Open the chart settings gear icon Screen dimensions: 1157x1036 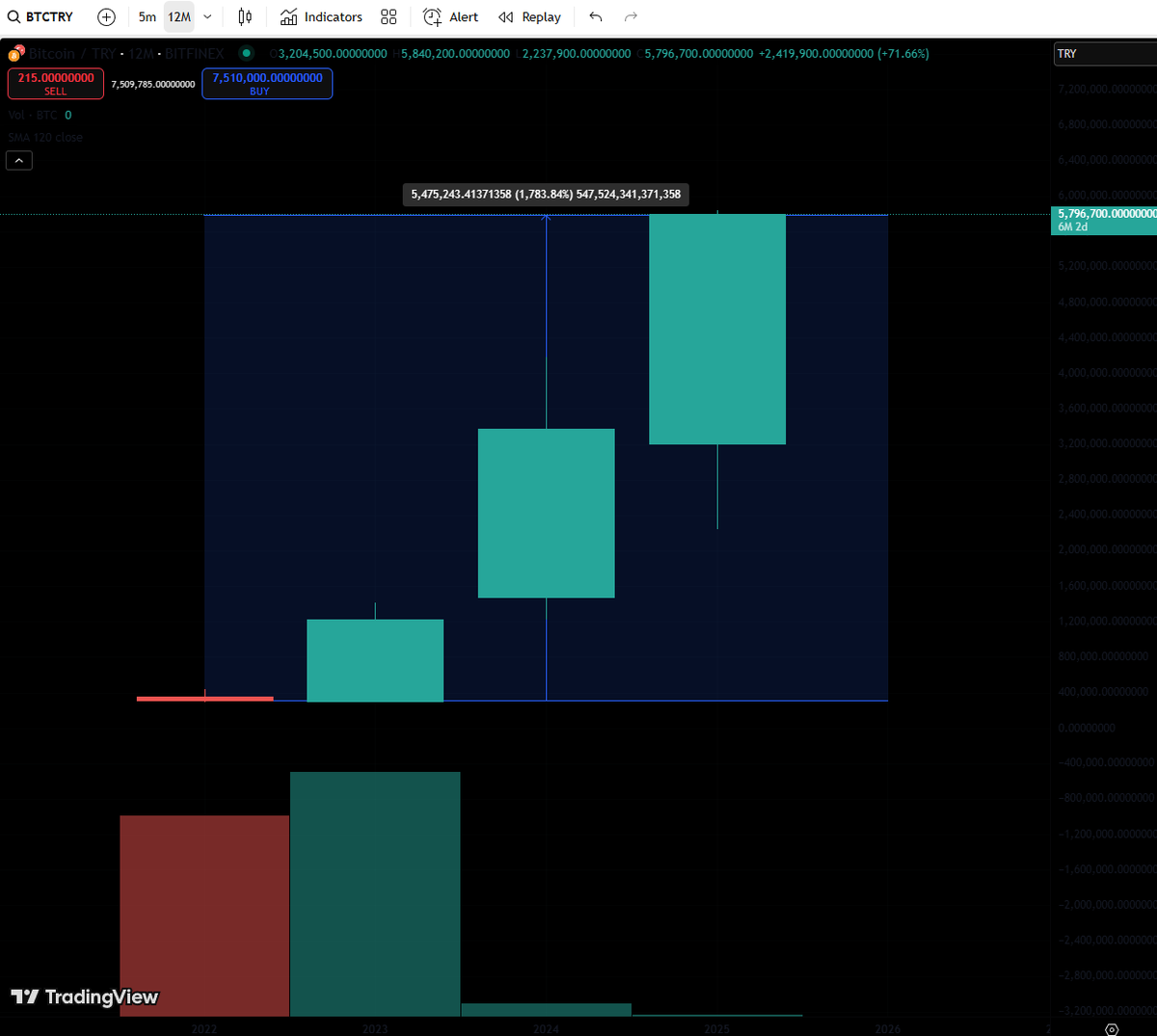[x=1112, y=1029]
